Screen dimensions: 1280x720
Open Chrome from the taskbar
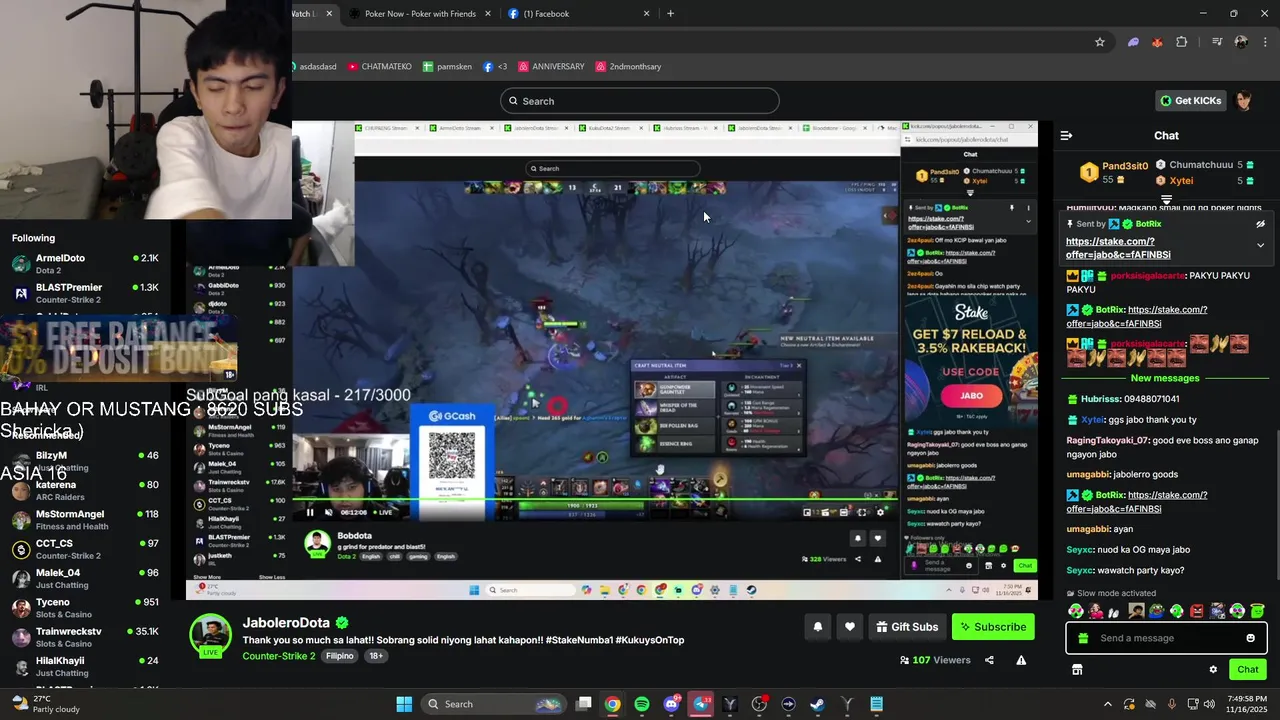(x=612, y=704)
